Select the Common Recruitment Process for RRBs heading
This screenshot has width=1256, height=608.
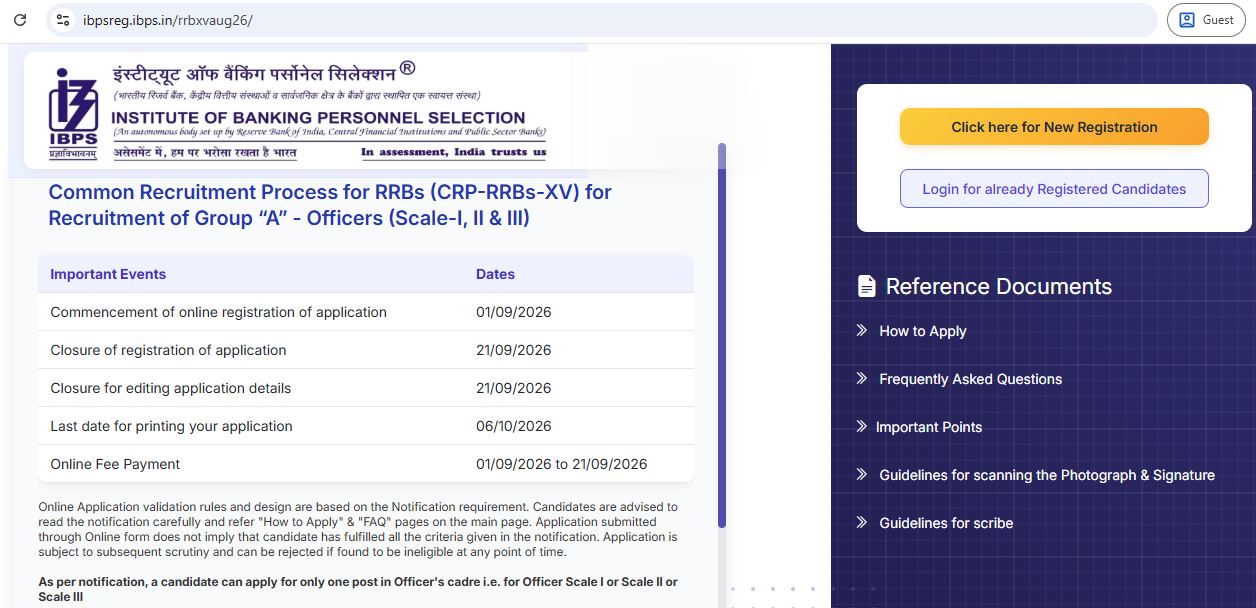click(x=330, y=205)
